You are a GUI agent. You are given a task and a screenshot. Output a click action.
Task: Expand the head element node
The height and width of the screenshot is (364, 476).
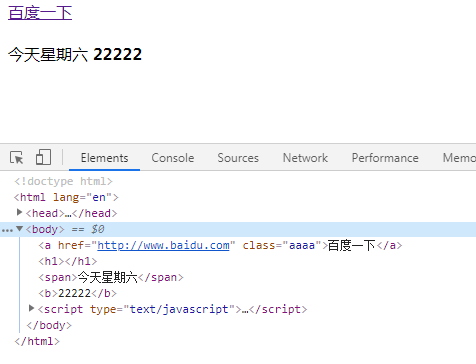tap(19, 212)
